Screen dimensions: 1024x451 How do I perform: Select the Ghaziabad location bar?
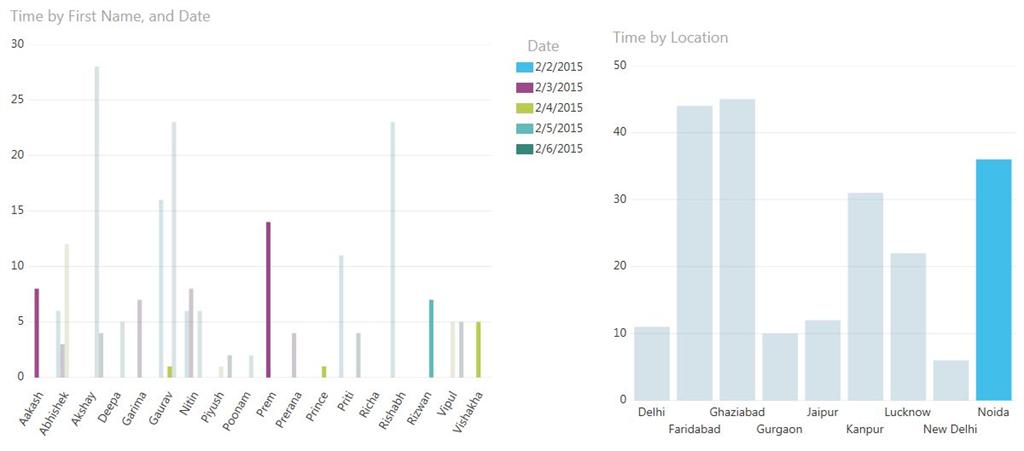point(737,249)
